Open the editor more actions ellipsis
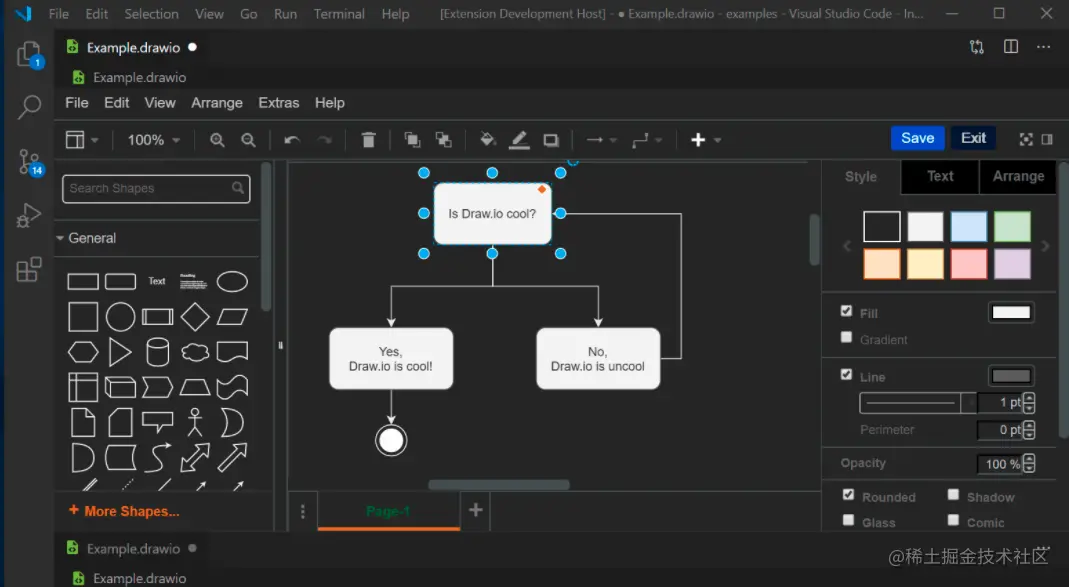Image resolution: width=1069 pixels, height=587 pixels. 1043,47
